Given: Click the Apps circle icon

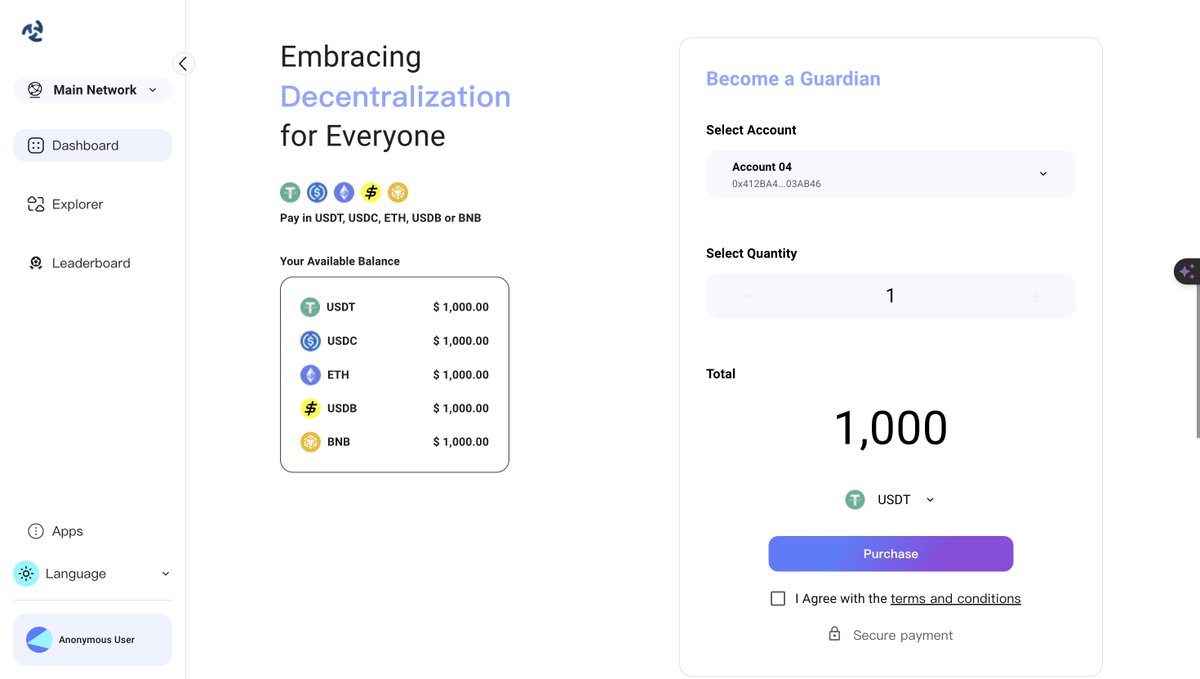Looking at the screenshot, I should (35, 531).
